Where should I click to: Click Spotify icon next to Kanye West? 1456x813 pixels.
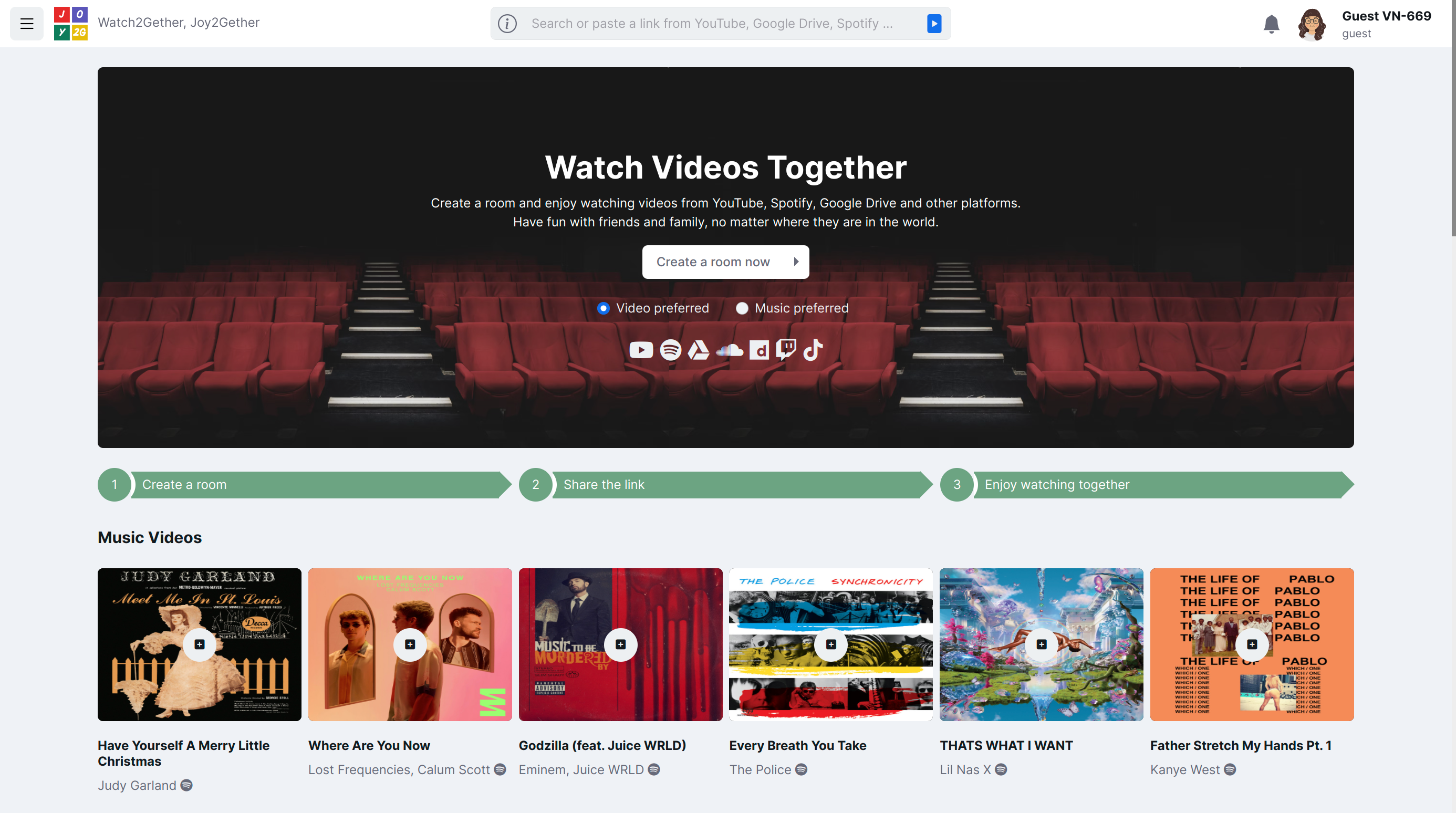point(1230,769)
